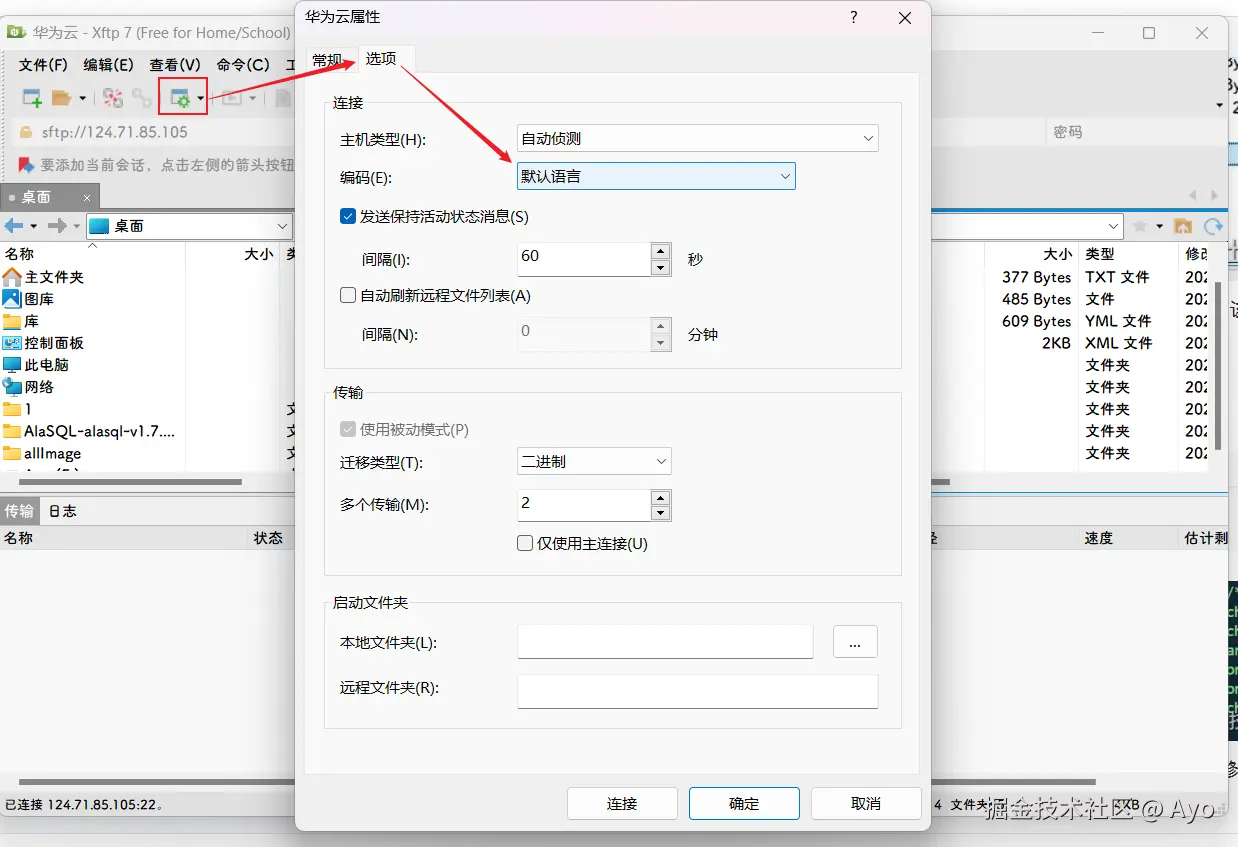
Task: Toggle 使用被动模式 checkbox
Action: click(348, 429)
